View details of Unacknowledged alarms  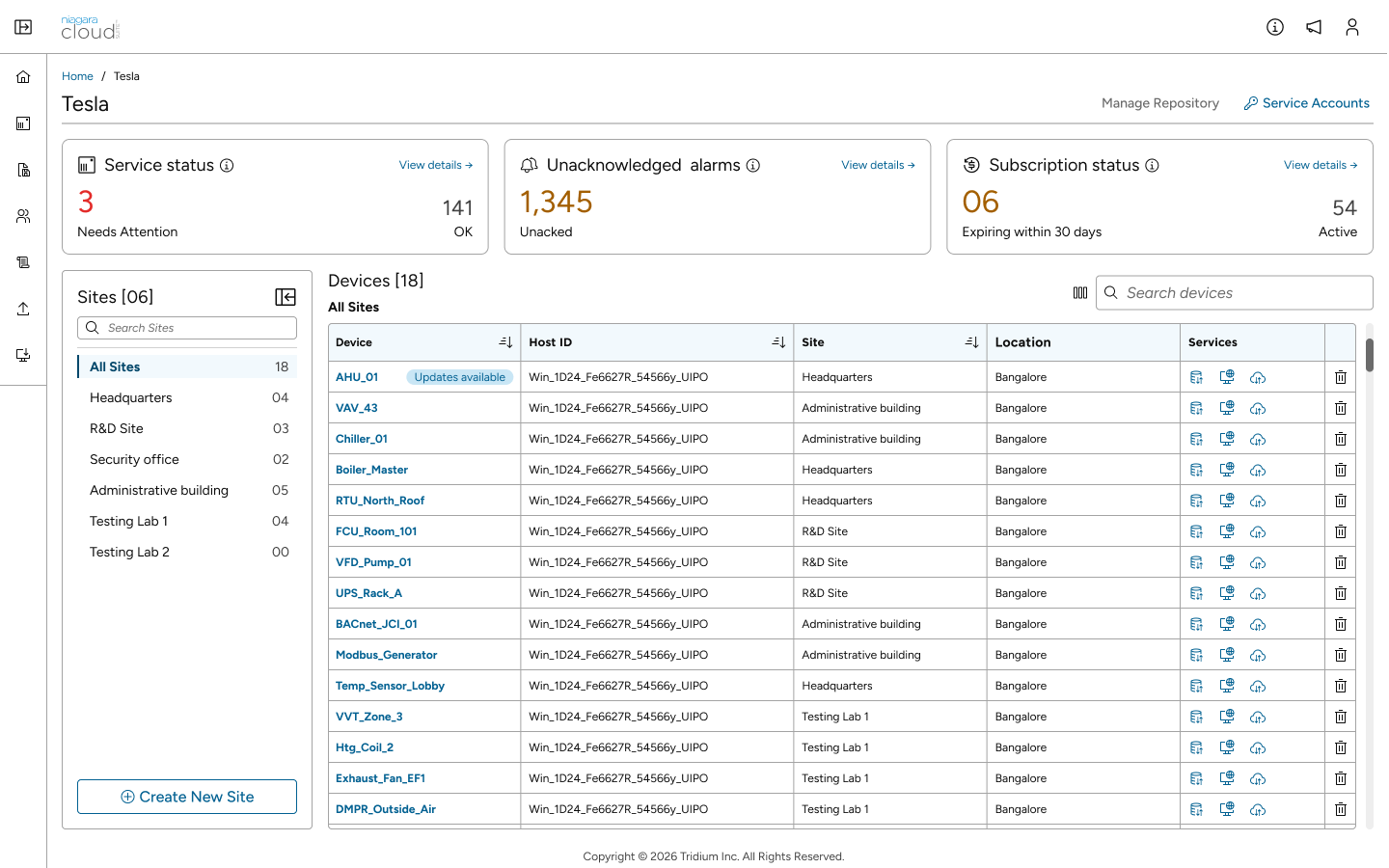click(878, 165)
